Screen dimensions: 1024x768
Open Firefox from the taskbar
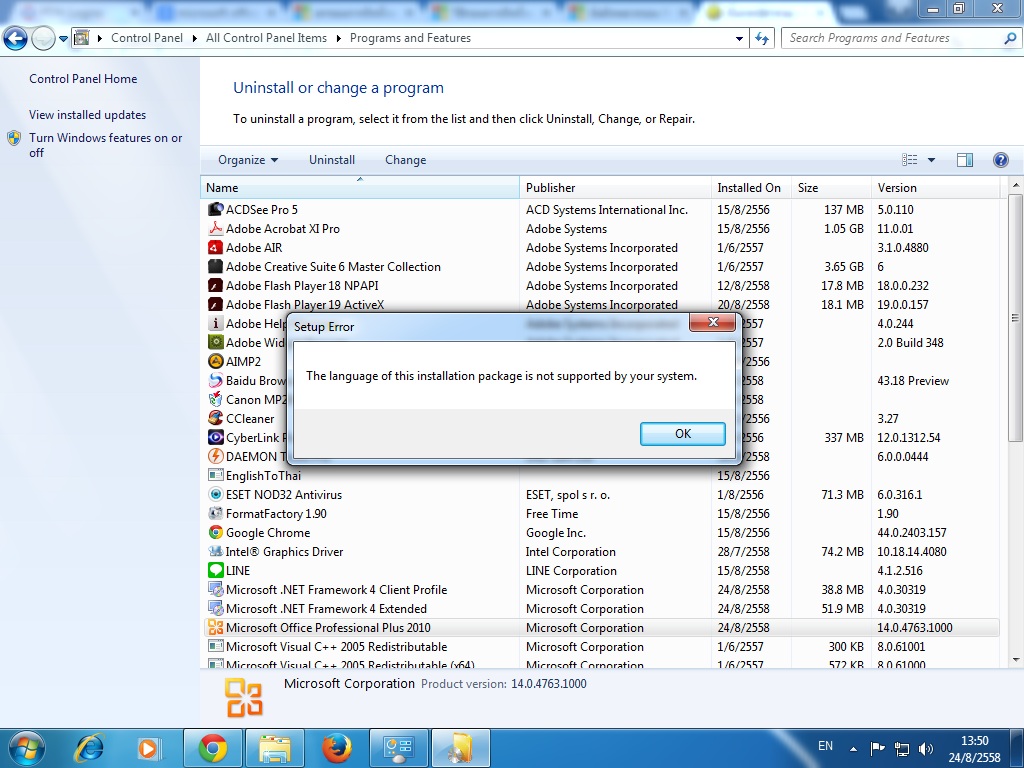(336, 748)
